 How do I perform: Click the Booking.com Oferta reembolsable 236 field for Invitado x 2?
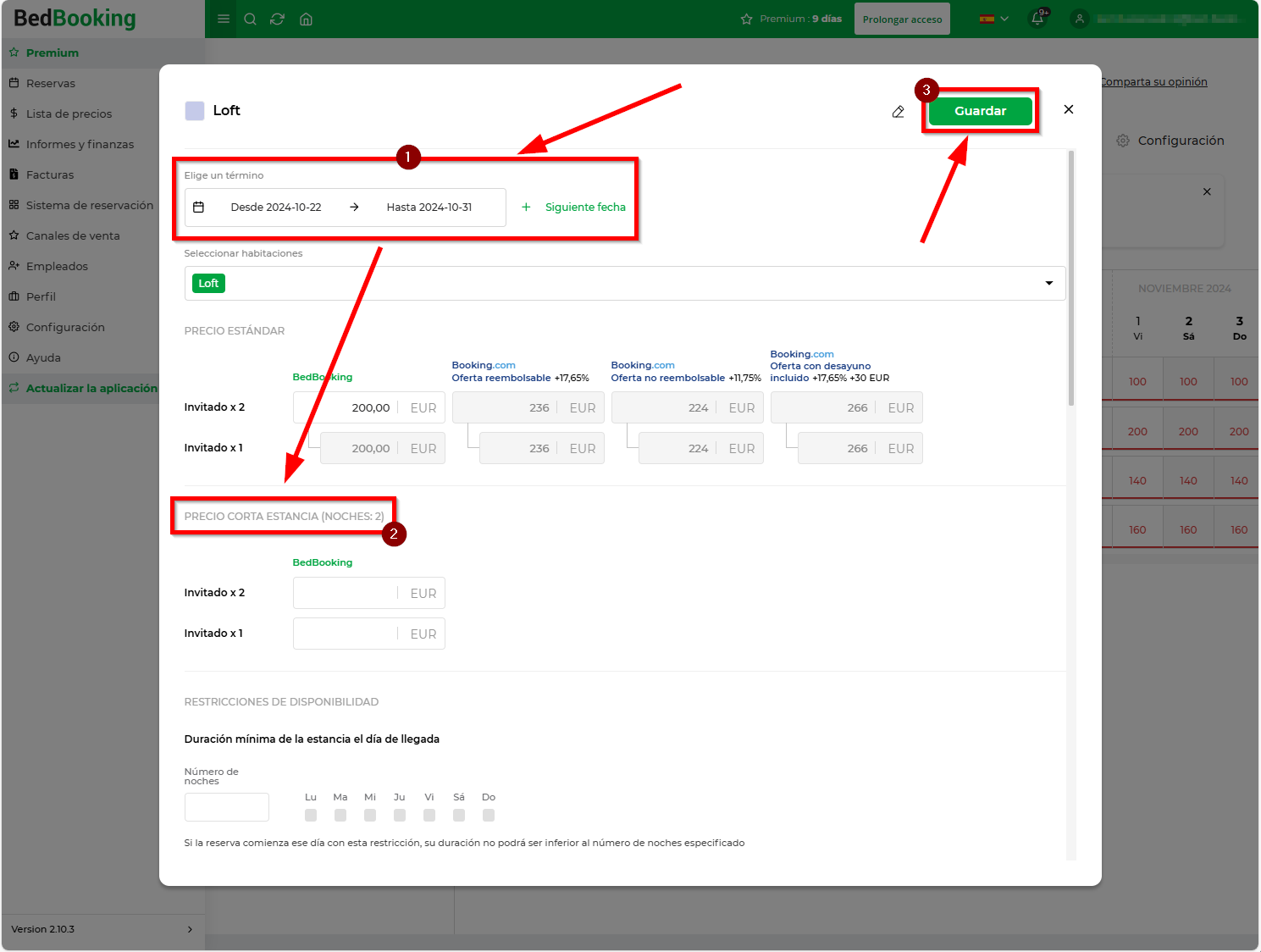click(x=528, y=407)
